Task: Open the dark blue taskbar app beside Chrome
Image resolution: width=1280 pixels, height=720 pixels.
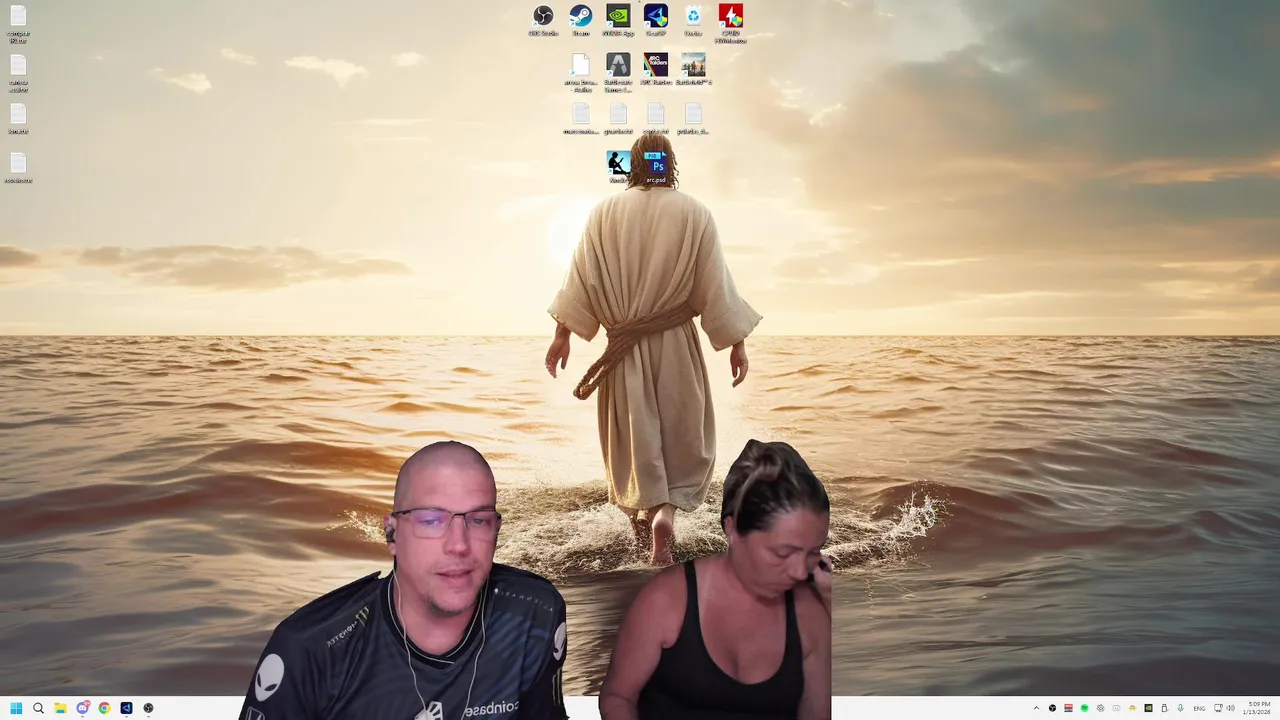Action: (126, 708)
